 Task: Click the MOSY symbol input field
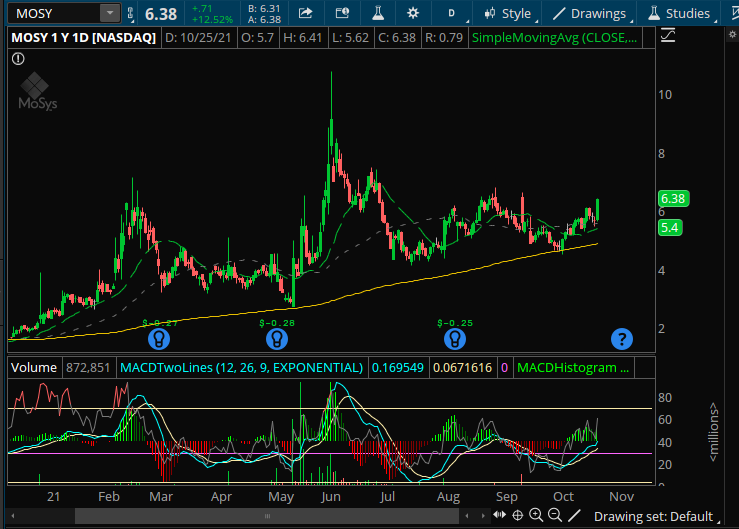tap(54, 14)
